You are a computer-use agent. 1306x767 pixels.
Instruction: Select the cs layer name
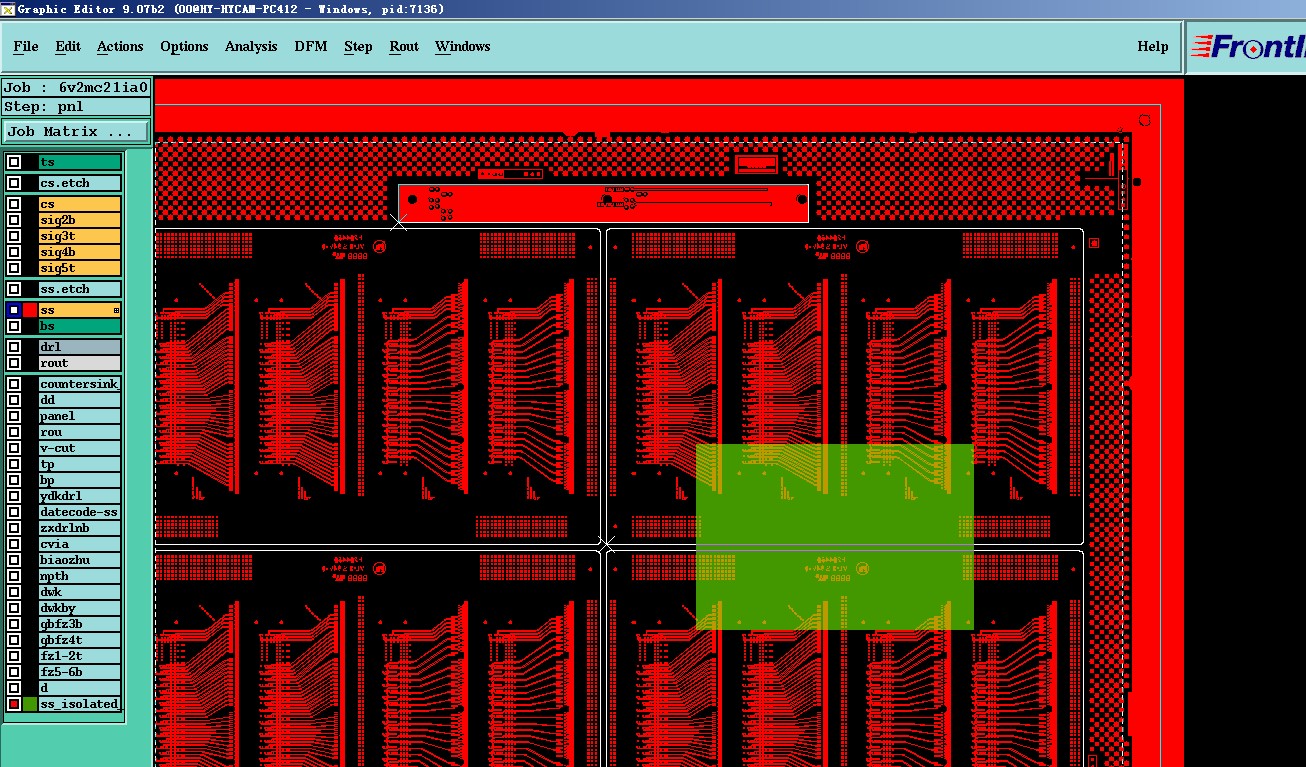click(x=80, y=204)
